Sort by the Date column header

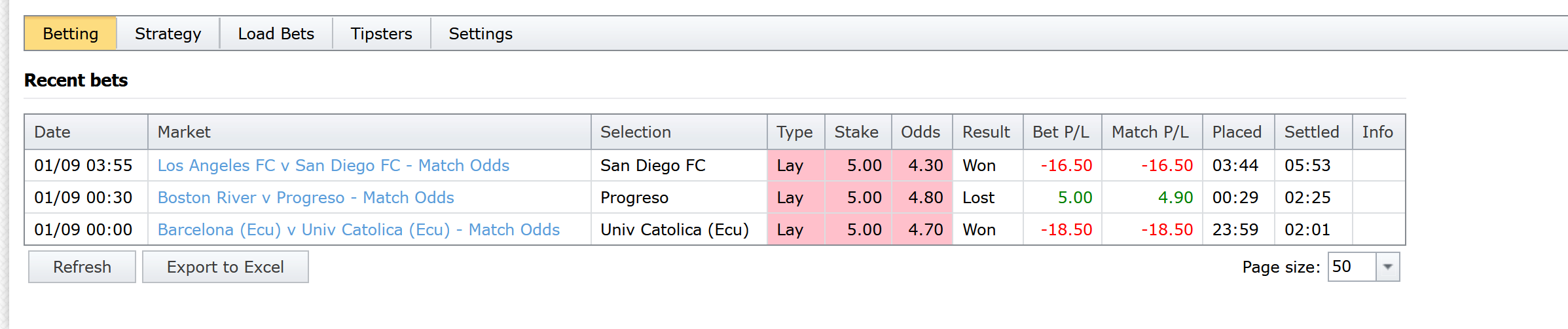(x=52, y=132)
